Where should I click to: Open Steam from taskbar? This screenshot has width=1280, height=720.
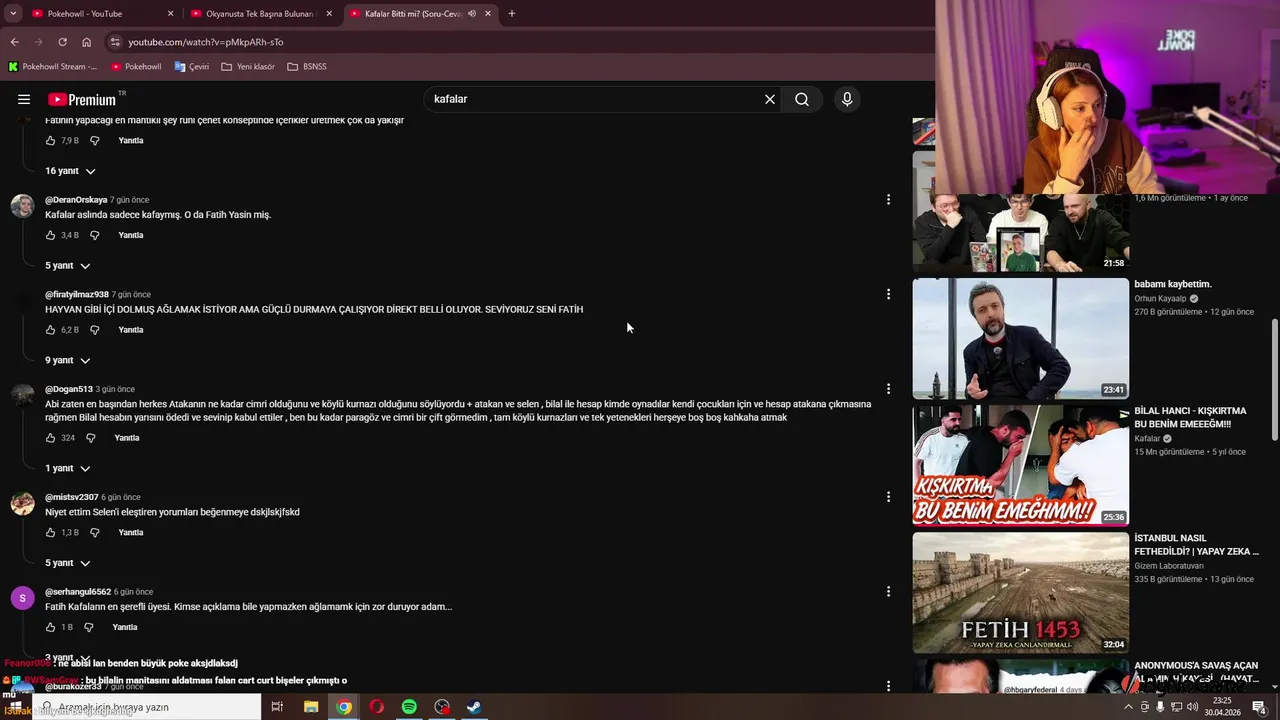click(x=474, y=707)
